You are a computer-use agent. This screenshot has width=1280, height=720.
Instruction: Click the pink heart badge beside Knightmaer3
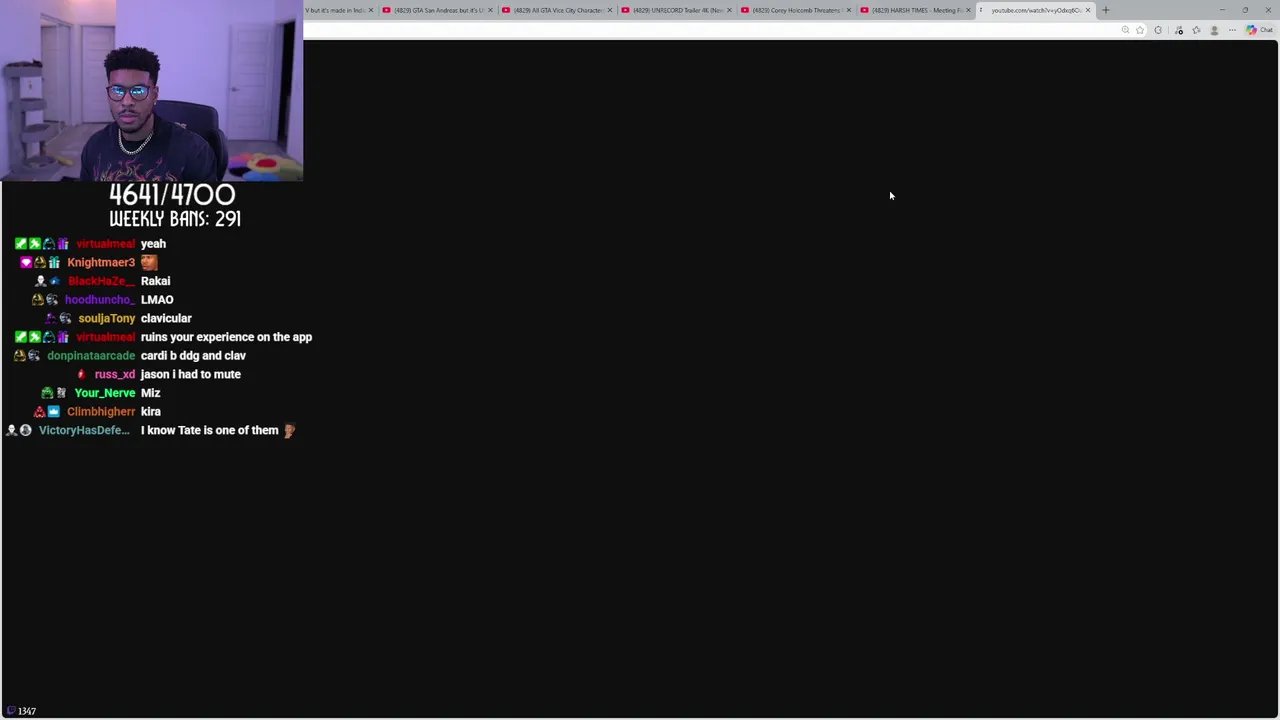(x=26, y=262)
